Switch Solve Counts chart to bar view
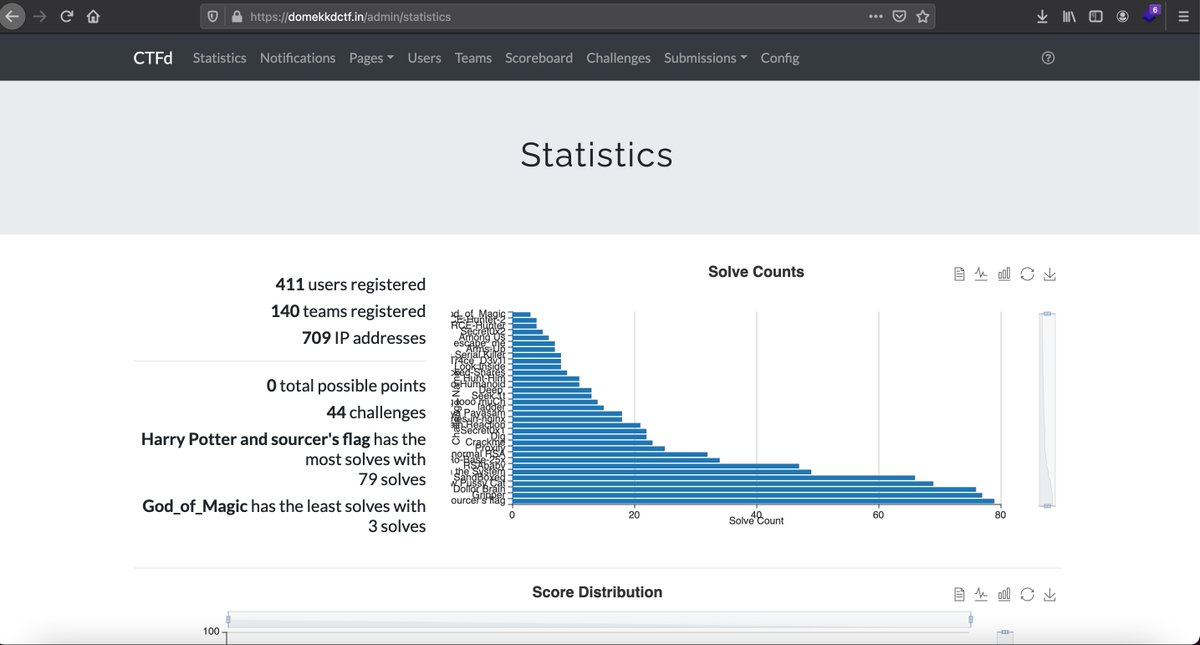Viewport: 1200px width, 645px height. 1004,274
